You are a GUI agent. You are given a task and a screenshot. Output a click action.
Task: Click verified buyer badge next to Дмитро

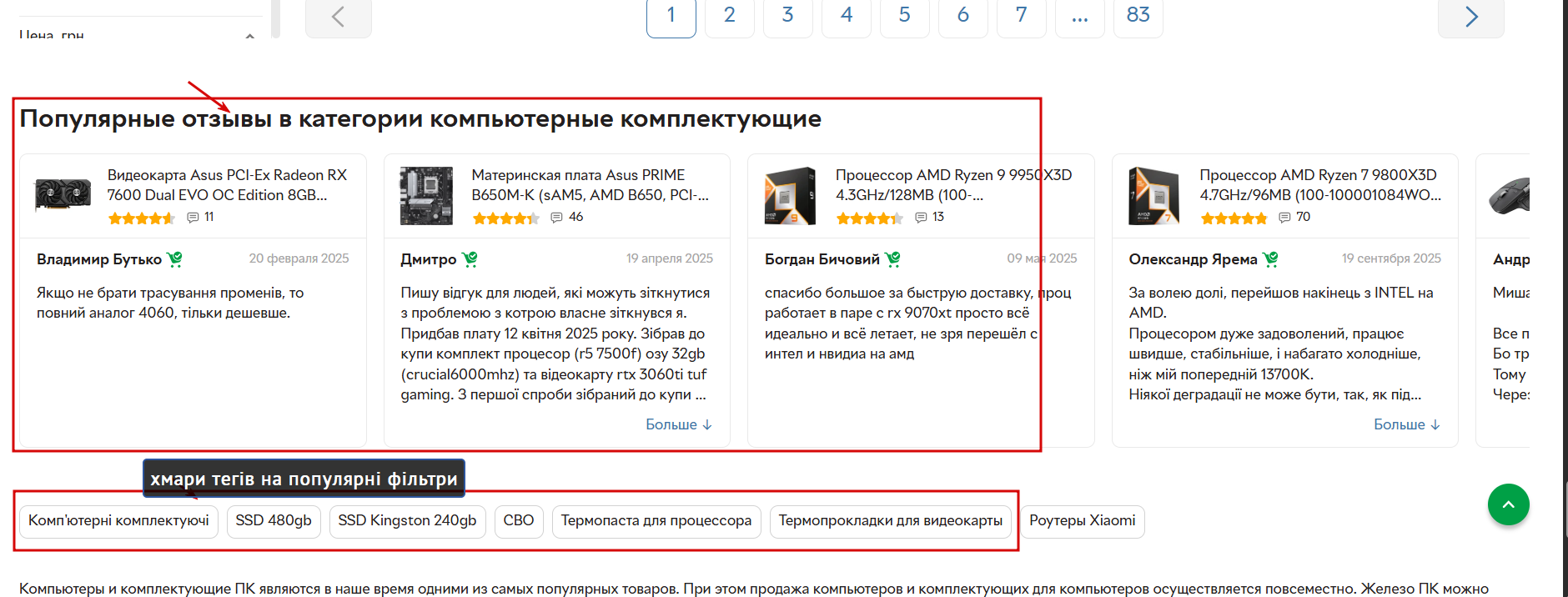point(470,259)
